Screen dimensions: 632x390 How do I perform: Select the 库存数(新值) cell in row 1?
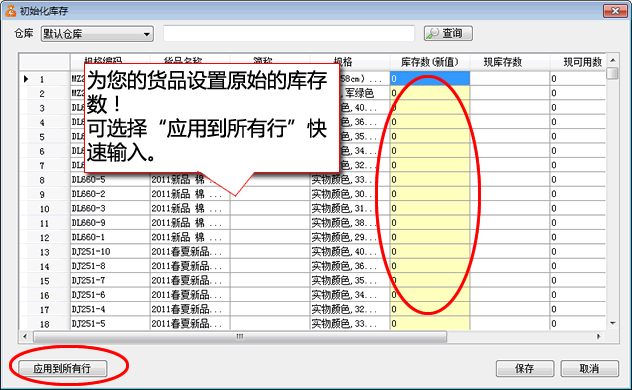click(x=430, y=79)
